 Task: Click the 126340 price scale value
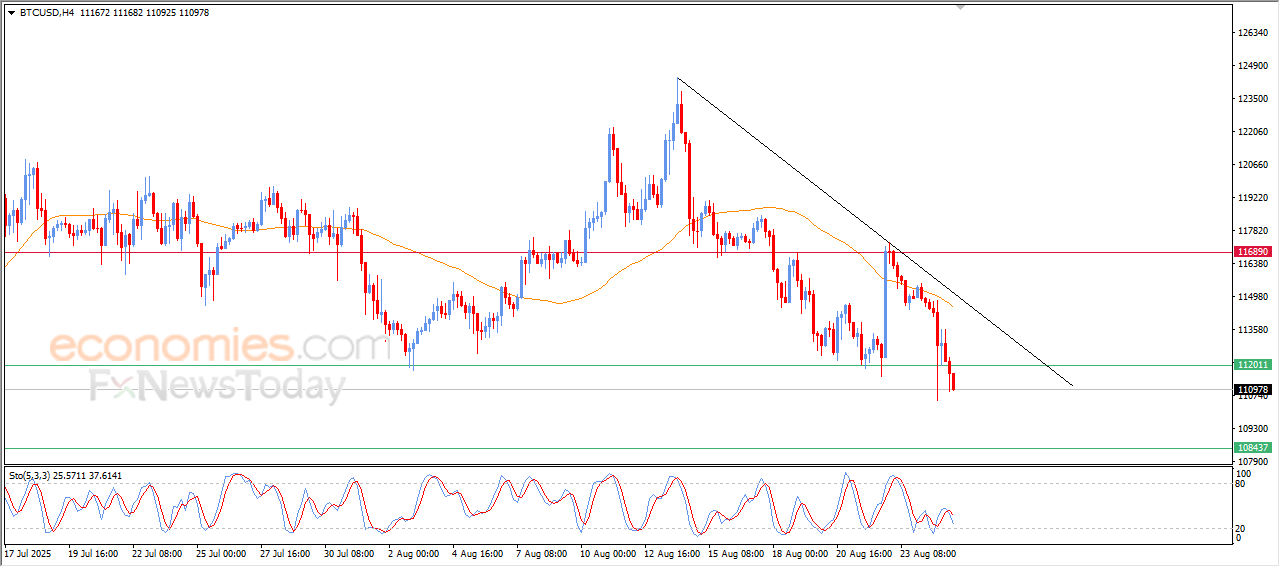(1253, 33)
